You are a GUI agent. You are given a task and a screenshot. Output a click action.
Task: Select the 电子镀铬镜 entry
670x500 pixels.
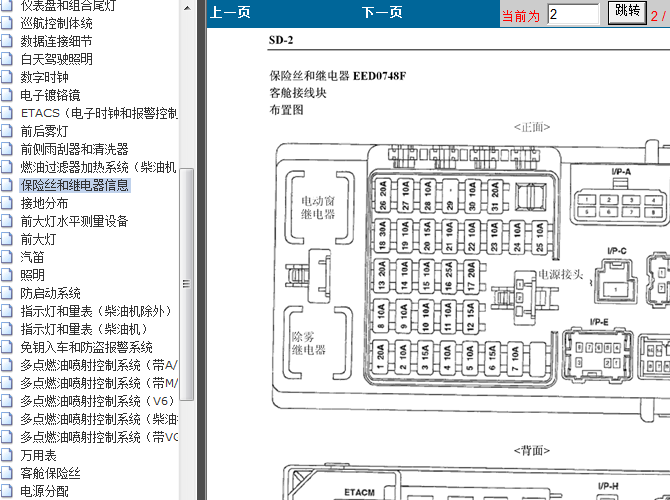50,95
